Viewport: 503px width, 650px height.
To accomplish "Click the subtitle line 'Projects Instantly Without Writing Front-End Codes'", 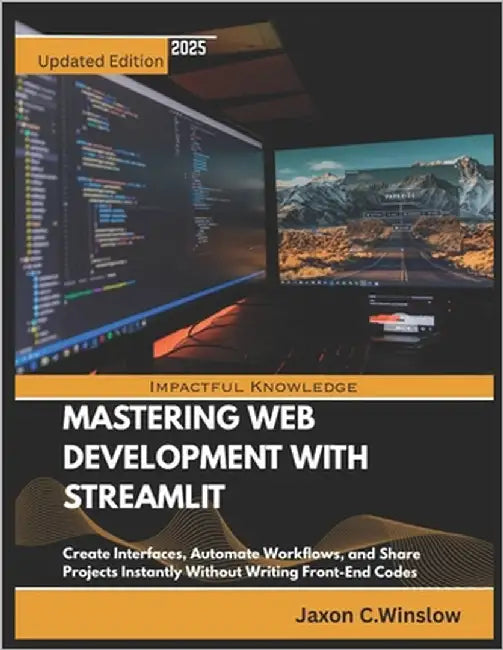I will pyautogui.click(x=240, y=572).
